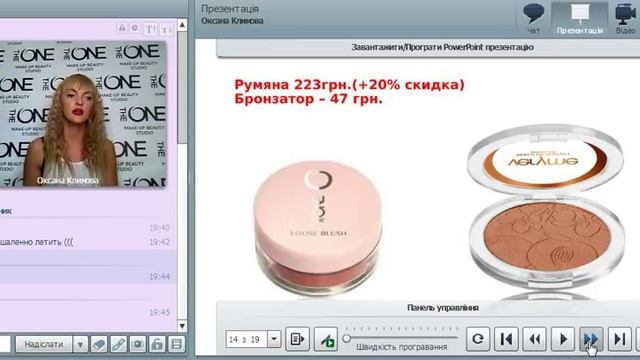
Task: Click the 19:44 chat message row
Action: 88,276
